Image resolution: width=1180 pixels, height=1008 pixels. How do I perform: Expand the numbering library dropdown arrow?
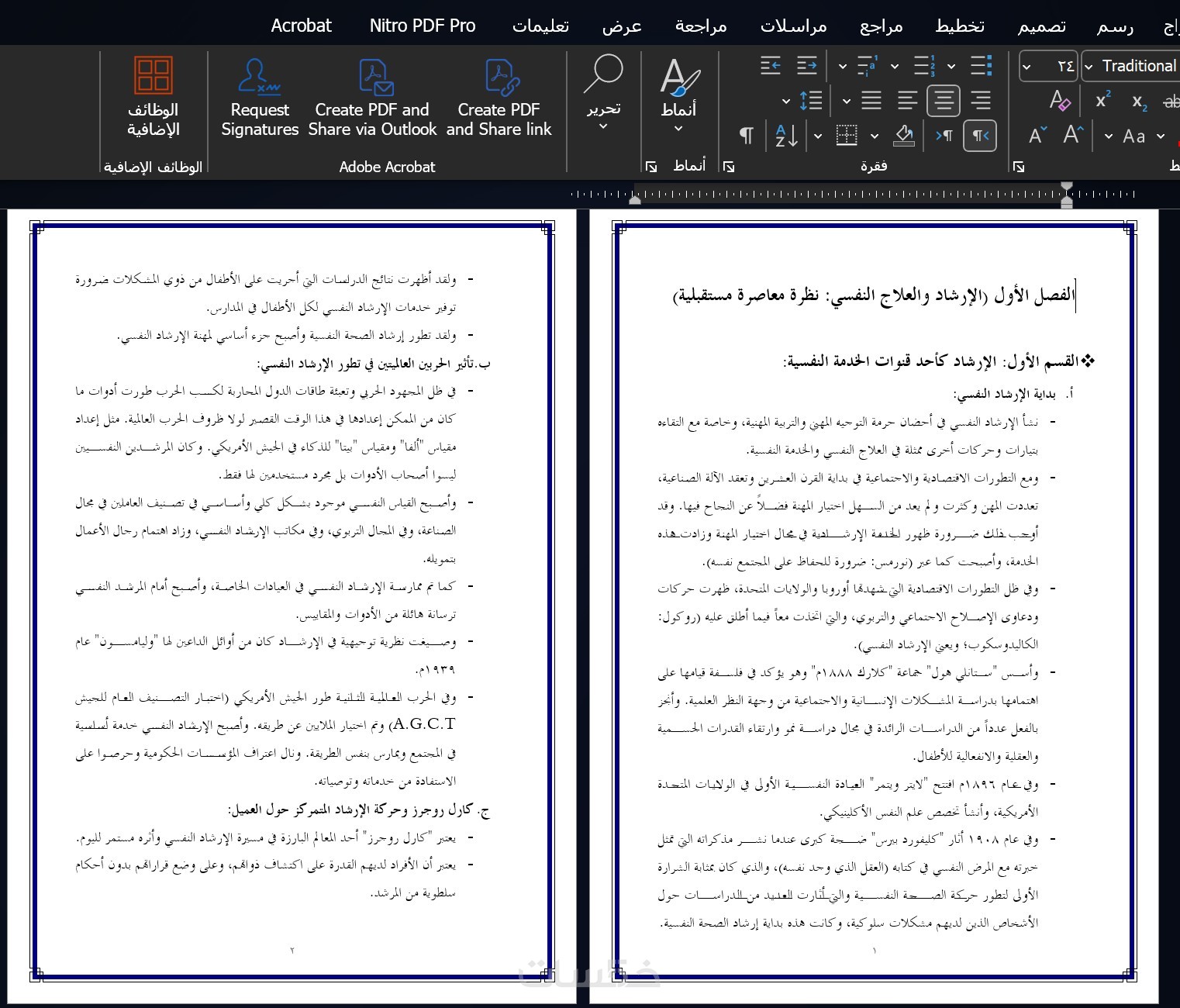click(895, 67)
